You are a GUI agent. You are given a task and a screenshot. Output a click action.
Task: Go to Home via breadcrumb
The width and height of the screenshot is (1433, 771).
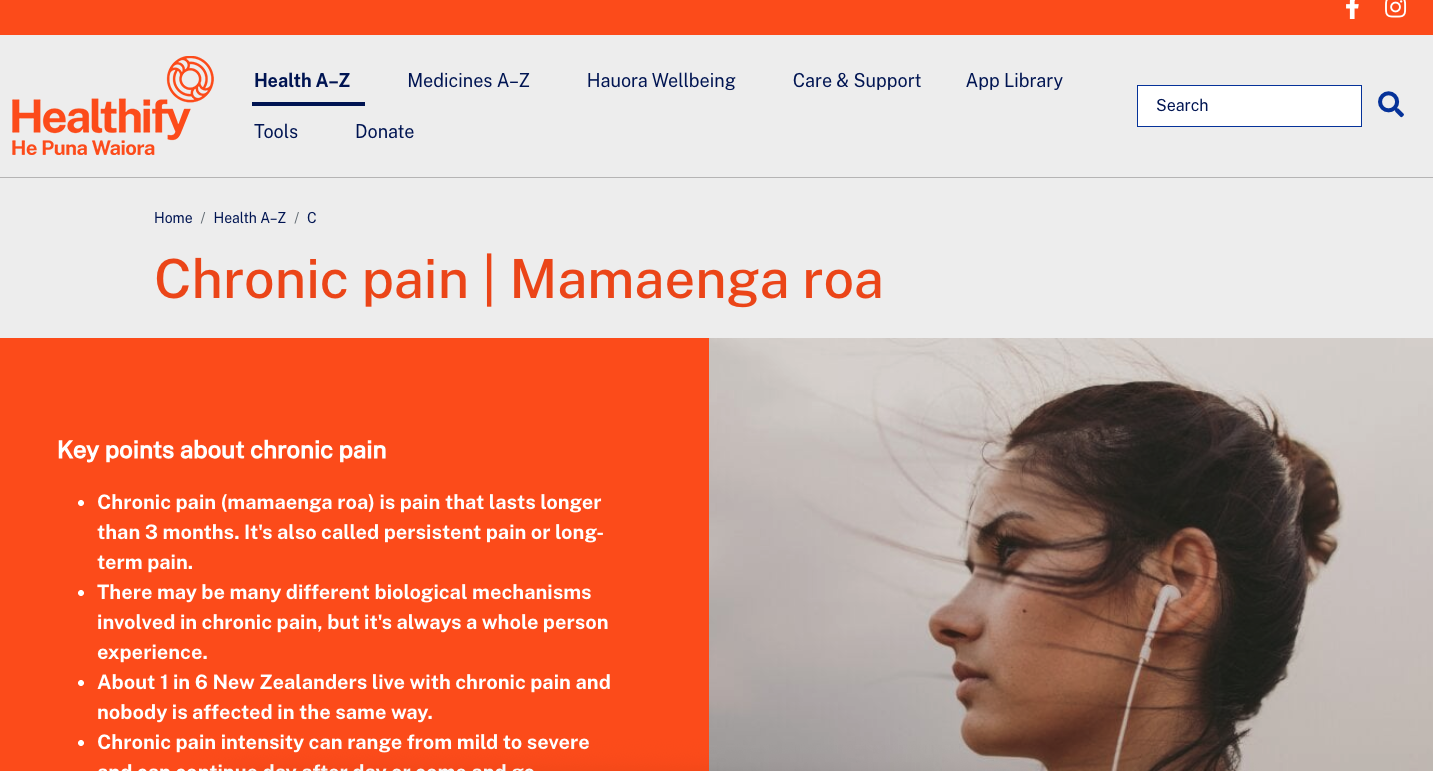pos(173,218)
